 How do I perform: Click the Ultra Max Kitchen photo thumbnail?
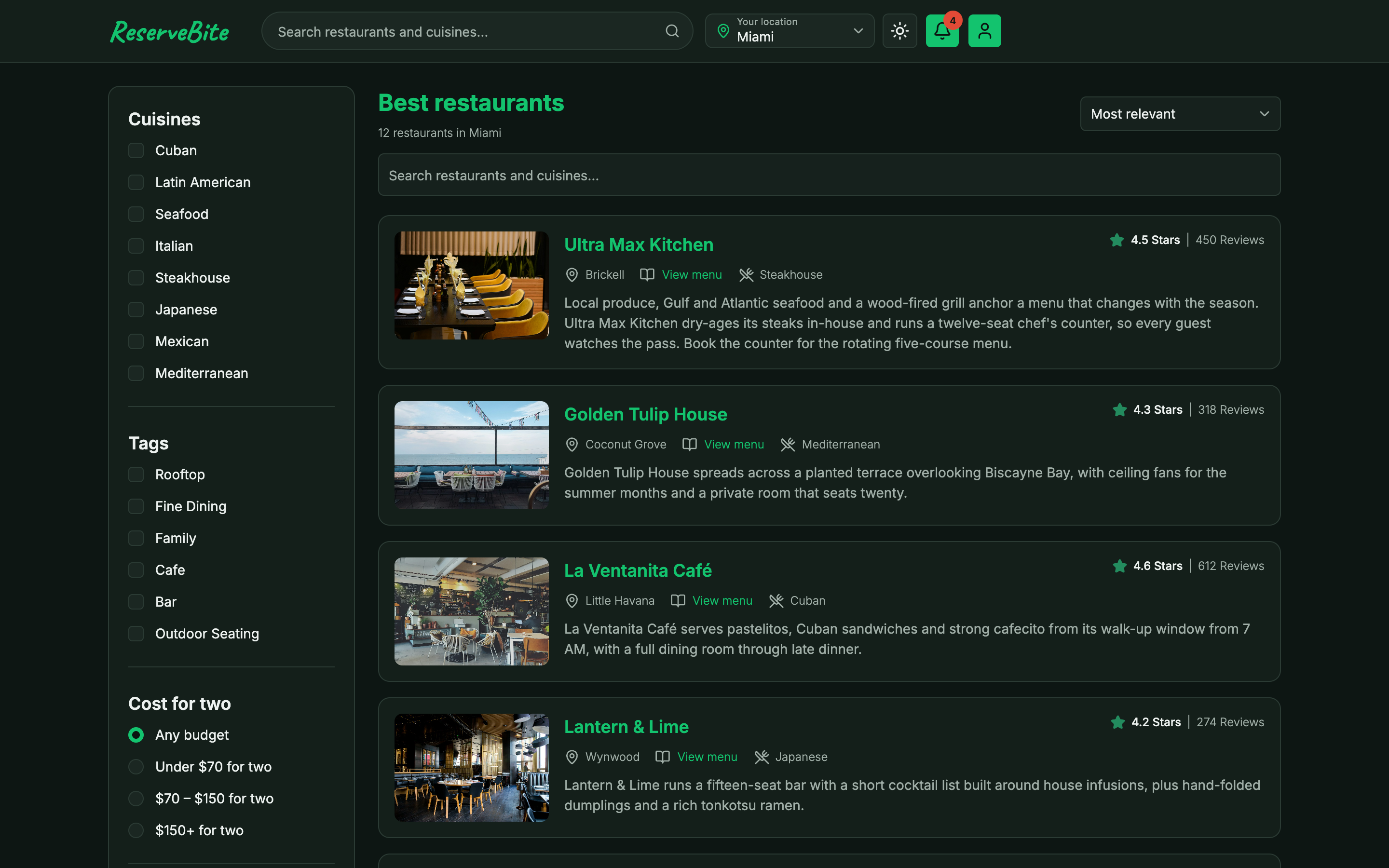(x=471, y=285)
